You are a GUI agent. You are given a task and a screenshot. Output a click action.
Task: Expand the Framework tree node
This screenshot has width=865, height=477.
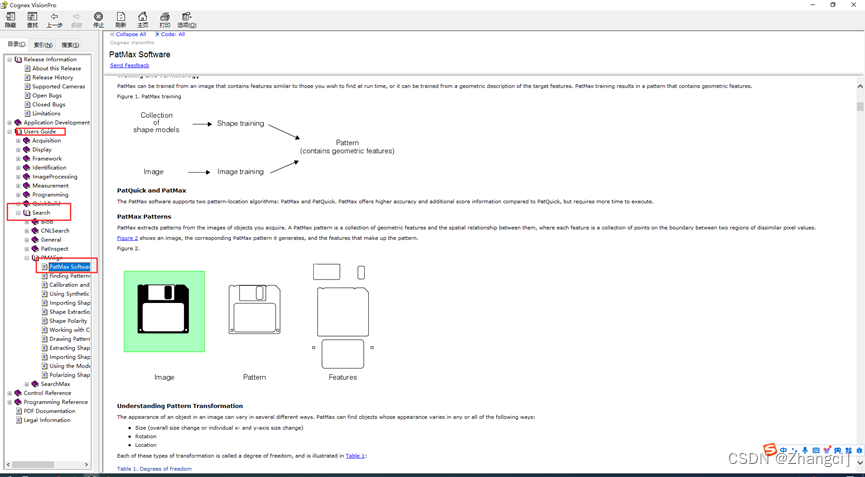[18, 159]
